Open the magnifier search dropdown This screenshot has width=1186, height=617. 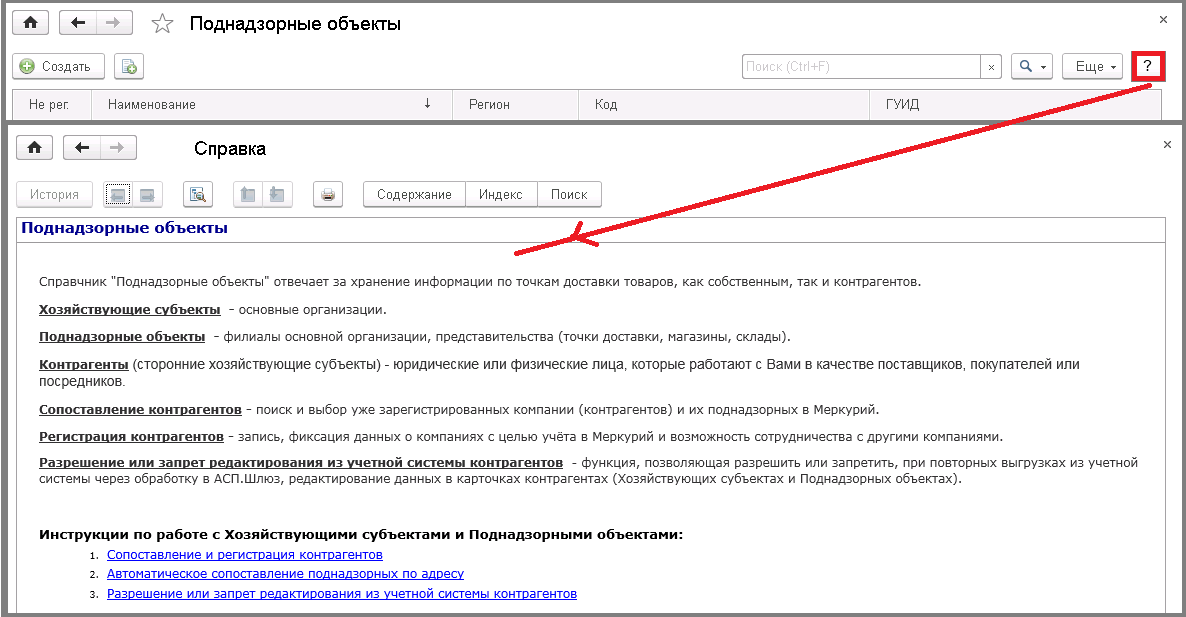tap(1032, 67)
